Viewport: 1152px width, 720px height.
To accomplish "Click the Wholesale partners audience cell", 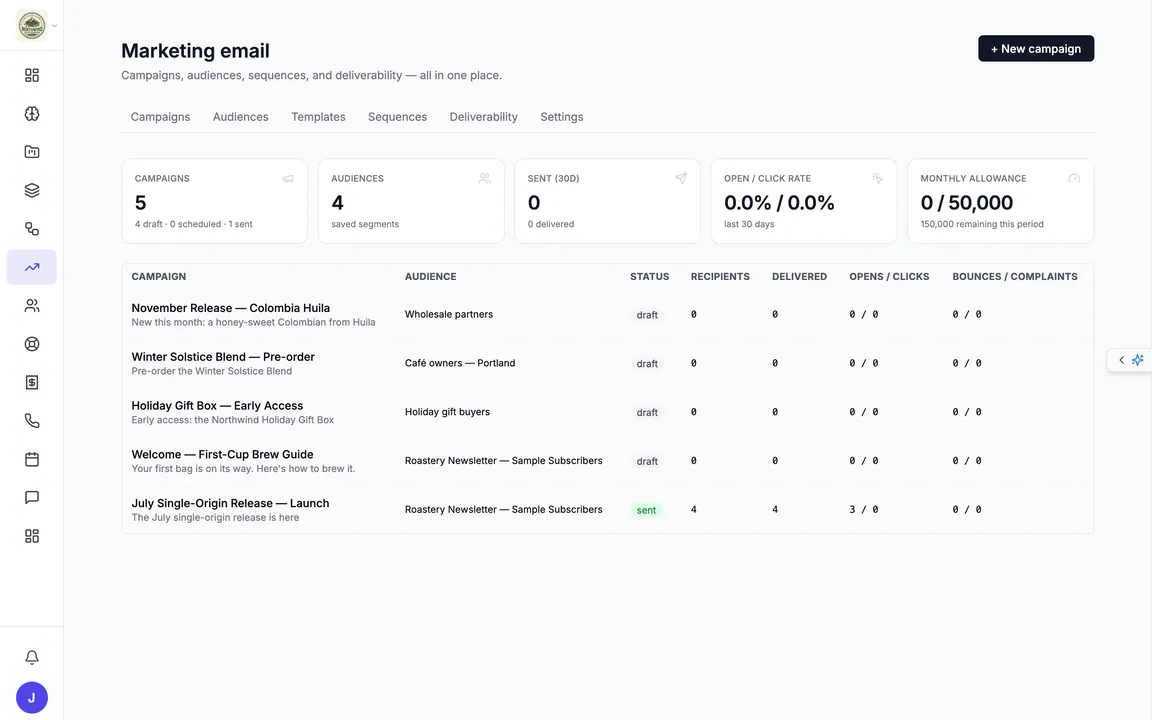I will pos(449,314).
